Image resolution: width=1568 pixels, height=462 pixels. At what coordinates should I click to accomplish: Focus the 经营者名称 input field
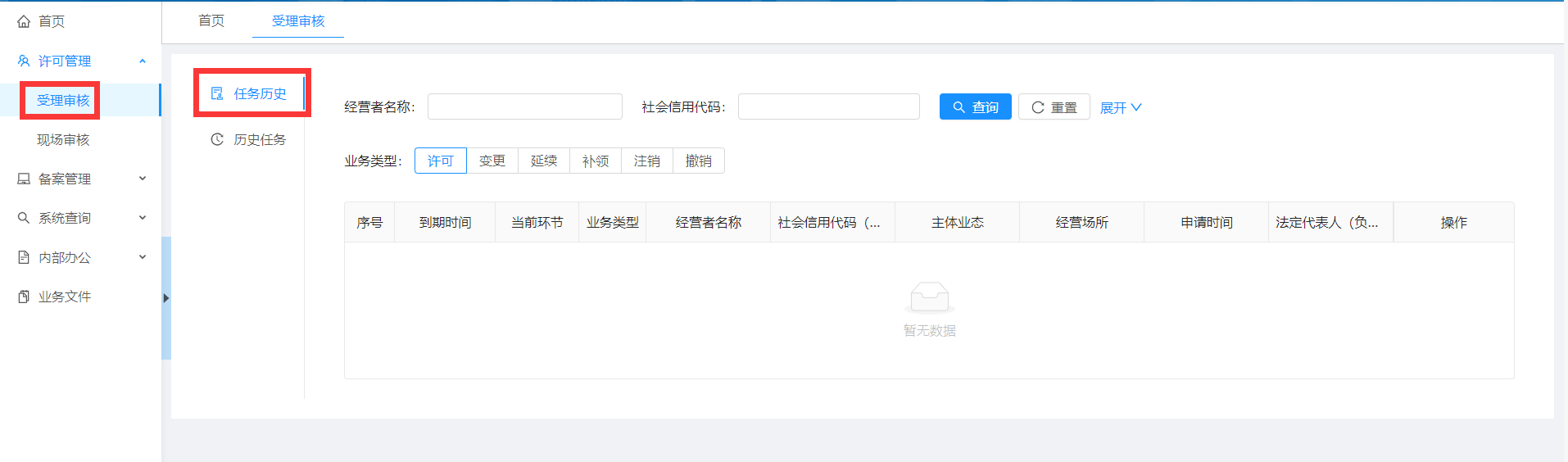tap(524, 106)
